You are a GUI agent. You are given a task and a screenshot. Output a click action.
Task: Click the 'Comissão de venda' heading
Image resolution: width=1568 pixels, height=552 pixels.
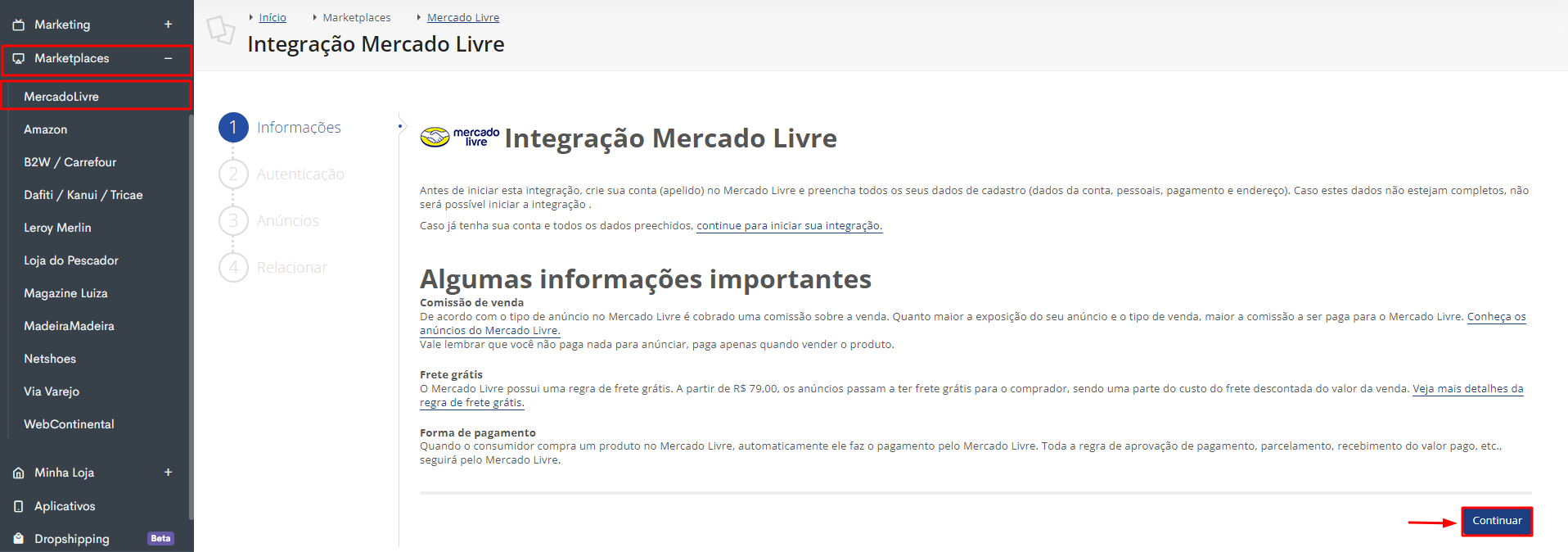point(471,302)
